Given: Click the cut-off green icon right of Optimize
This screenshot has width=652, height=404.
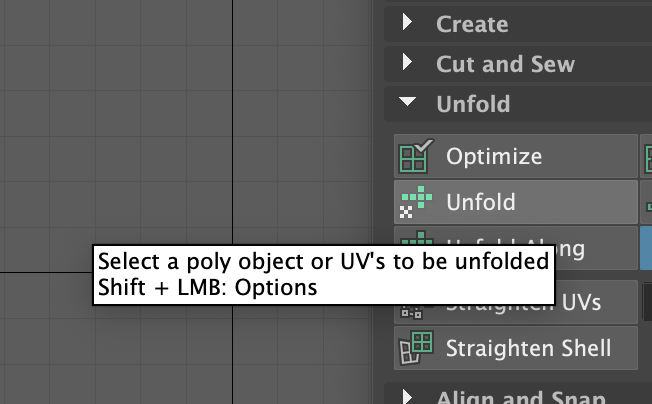Looking at the screenshot, I should point(648,156).
